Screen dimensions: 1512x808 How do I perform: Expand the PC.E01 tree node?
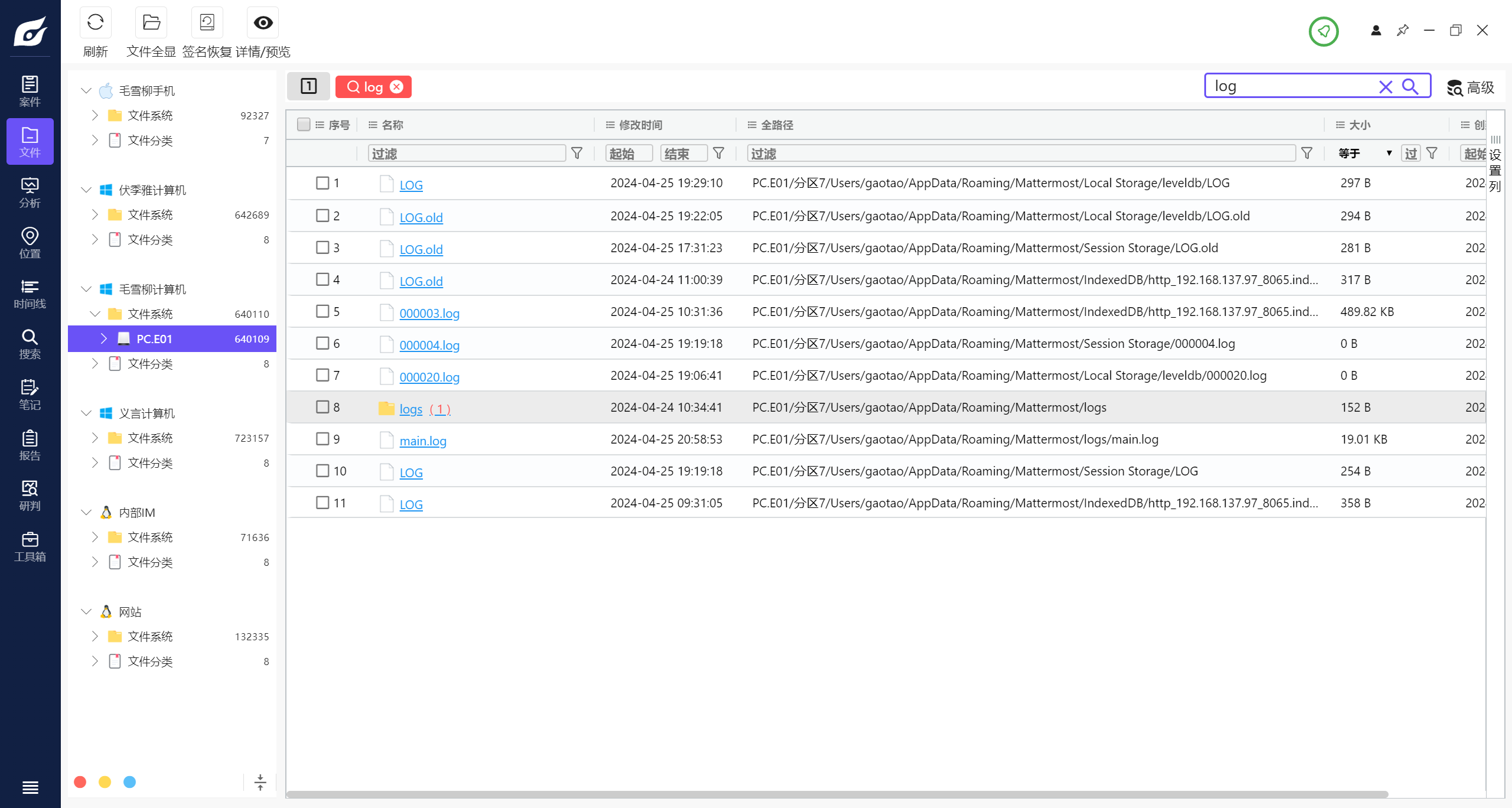pyautogui.click(x=104, y=338)
